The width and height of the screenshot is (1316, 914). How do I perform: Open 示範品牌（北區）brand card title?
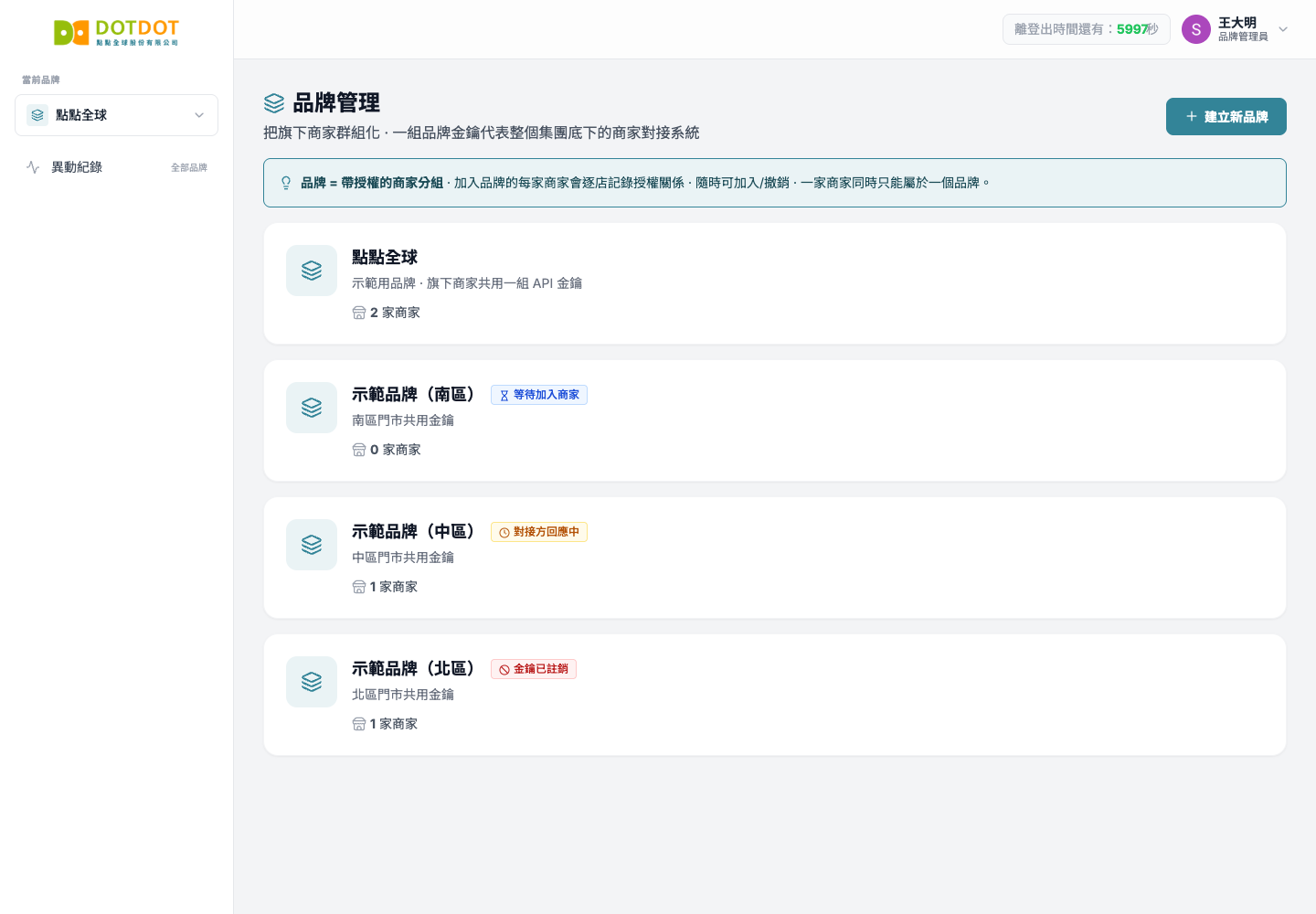tap(415, 669)
